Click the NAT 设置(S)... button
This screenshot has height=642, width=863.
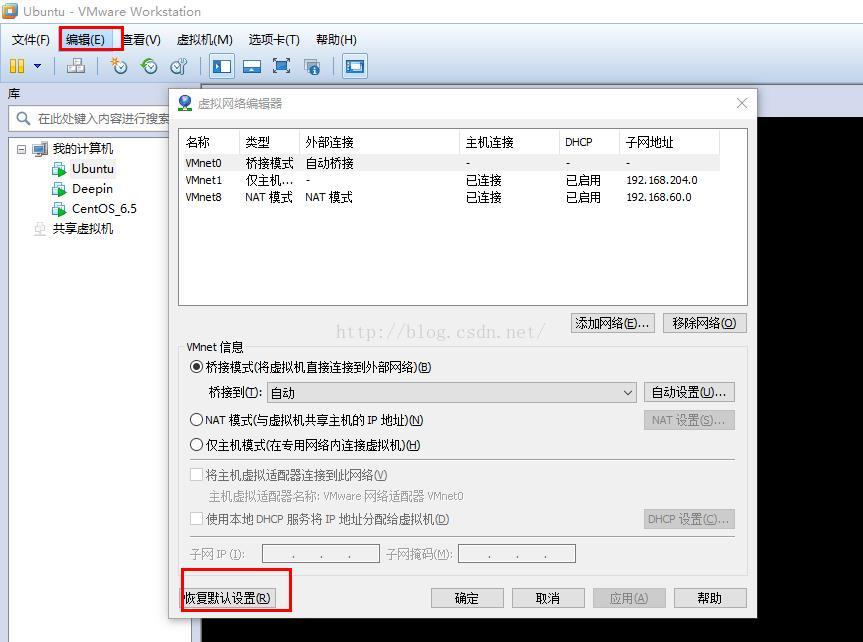point(689,420)
